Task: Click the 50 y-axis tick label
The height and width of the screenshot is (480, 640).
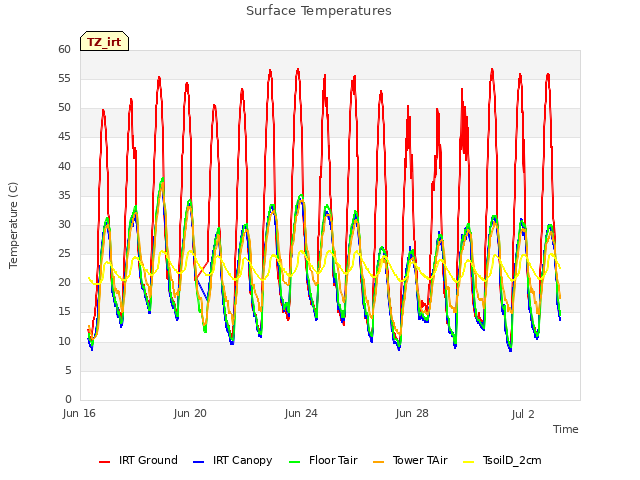Action: (x=64, y=108)
